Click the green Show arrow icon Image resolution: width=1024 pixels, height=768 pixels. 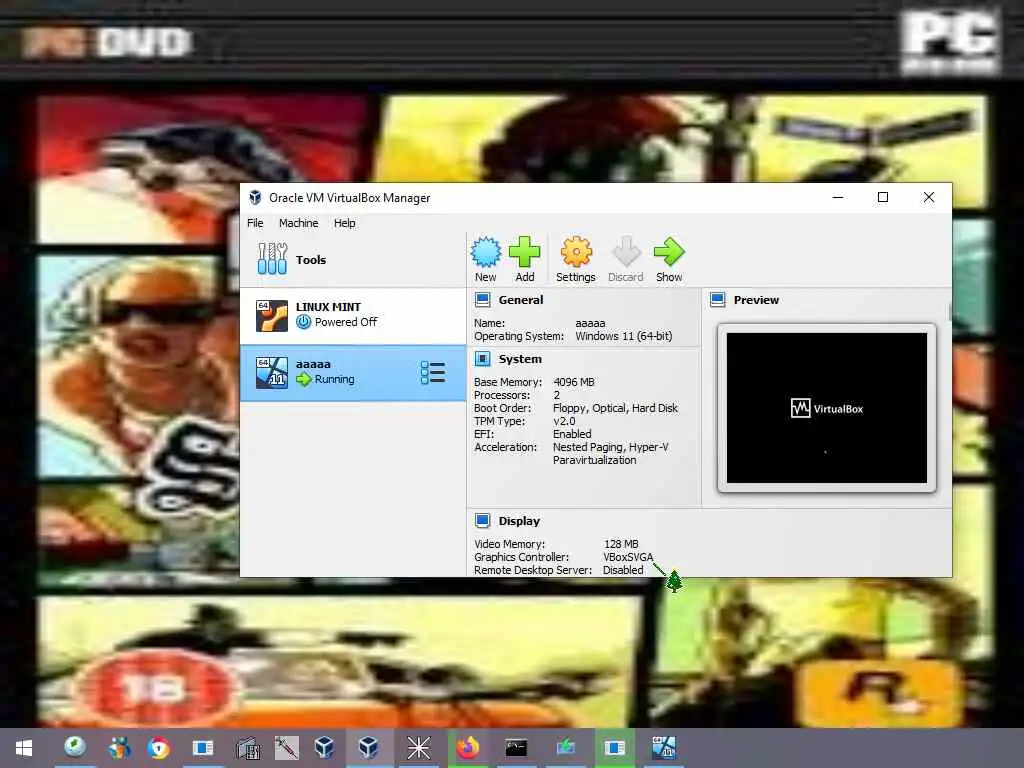coord(669,252)
